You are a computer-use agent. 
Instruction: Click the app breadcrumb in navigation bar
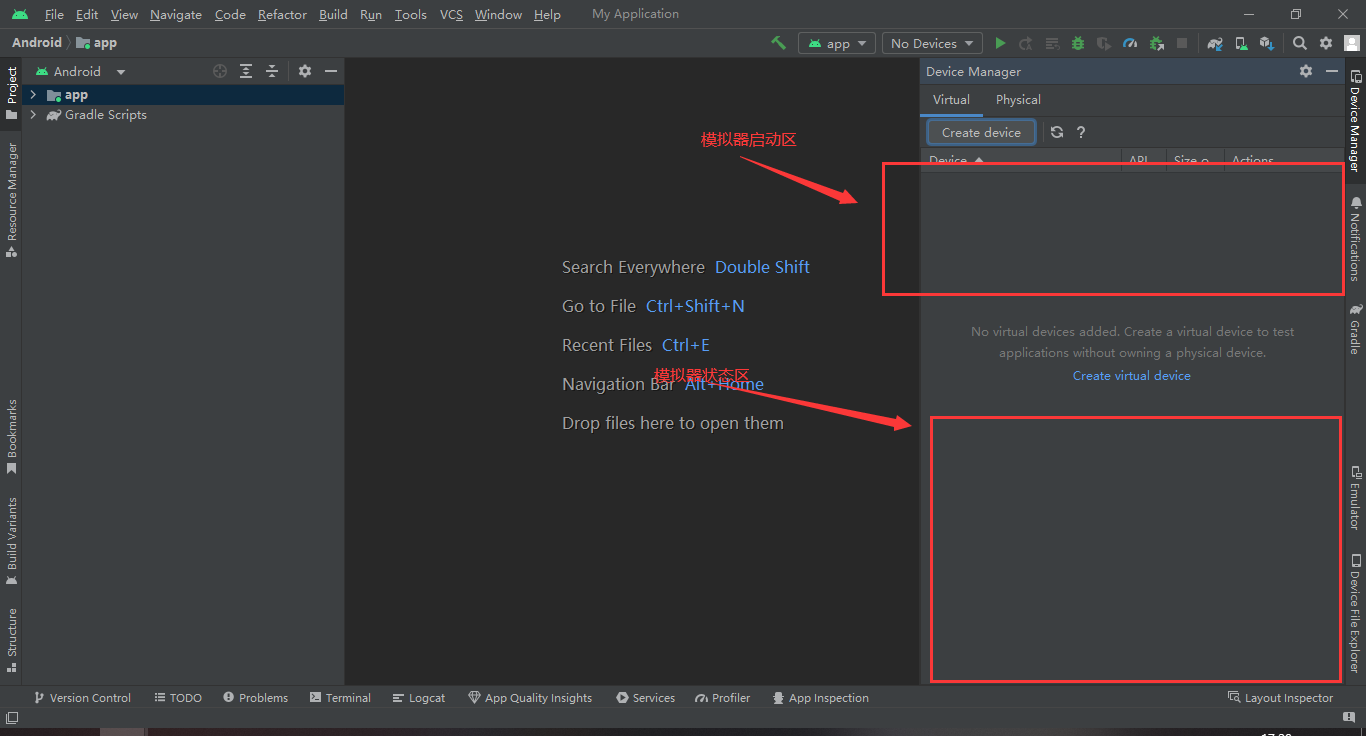coord(97,43)
